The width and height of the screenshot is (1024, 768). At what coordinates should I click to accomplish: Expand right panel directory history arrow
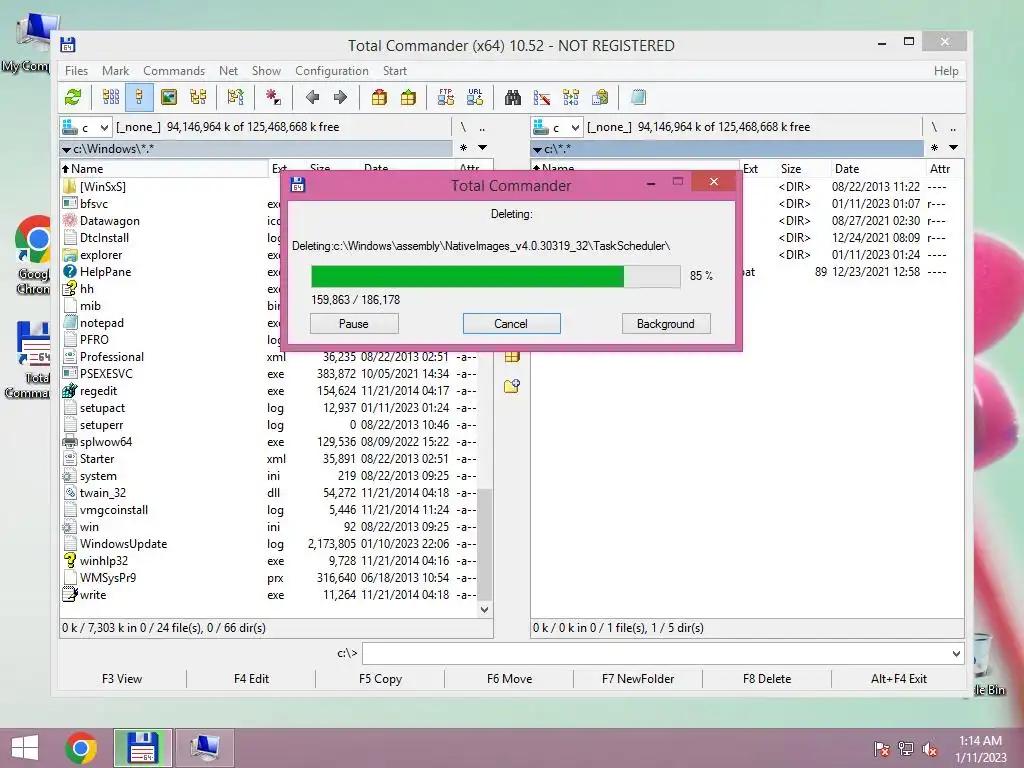tap(953, 148)
